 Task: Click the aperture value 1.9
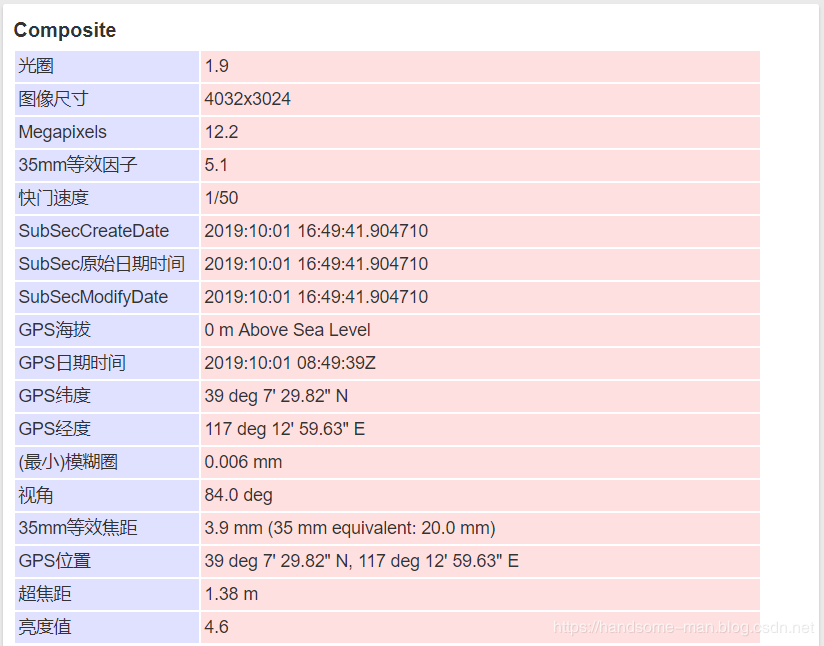point(217,66)
